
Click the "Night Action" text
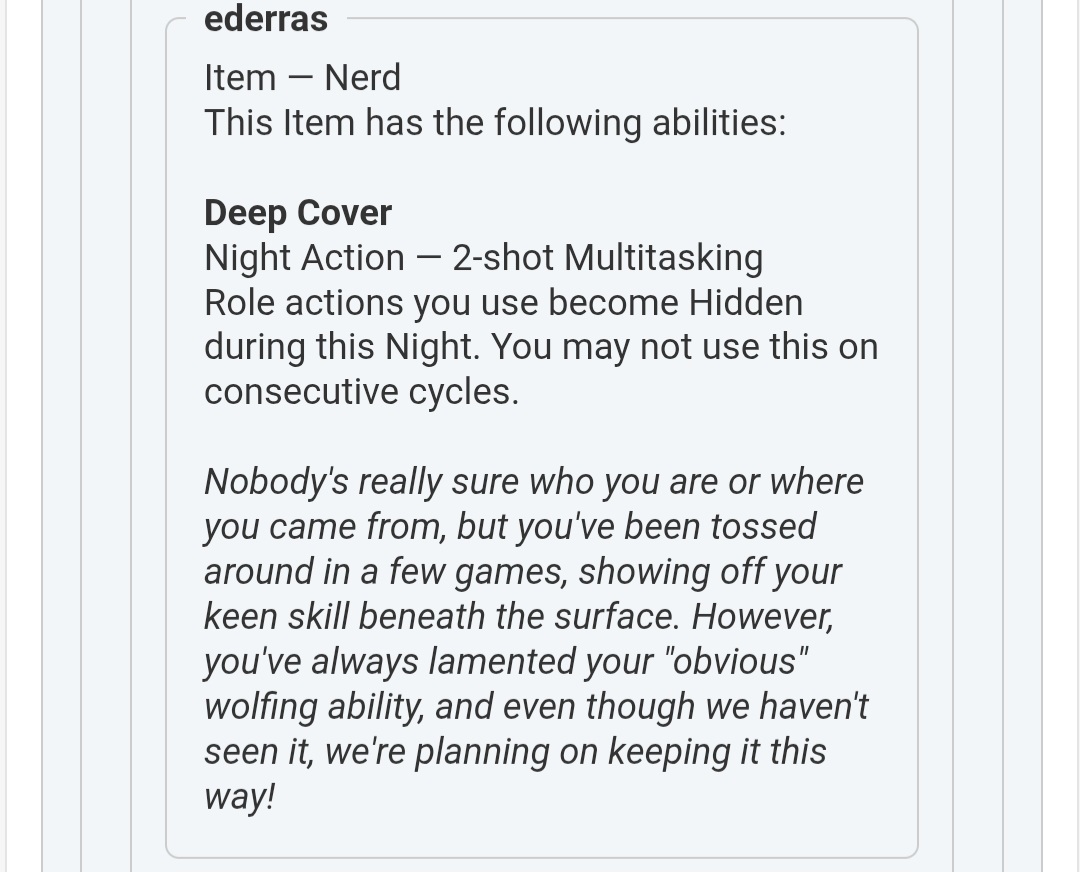pyautogui.click(x=304, y=258)
